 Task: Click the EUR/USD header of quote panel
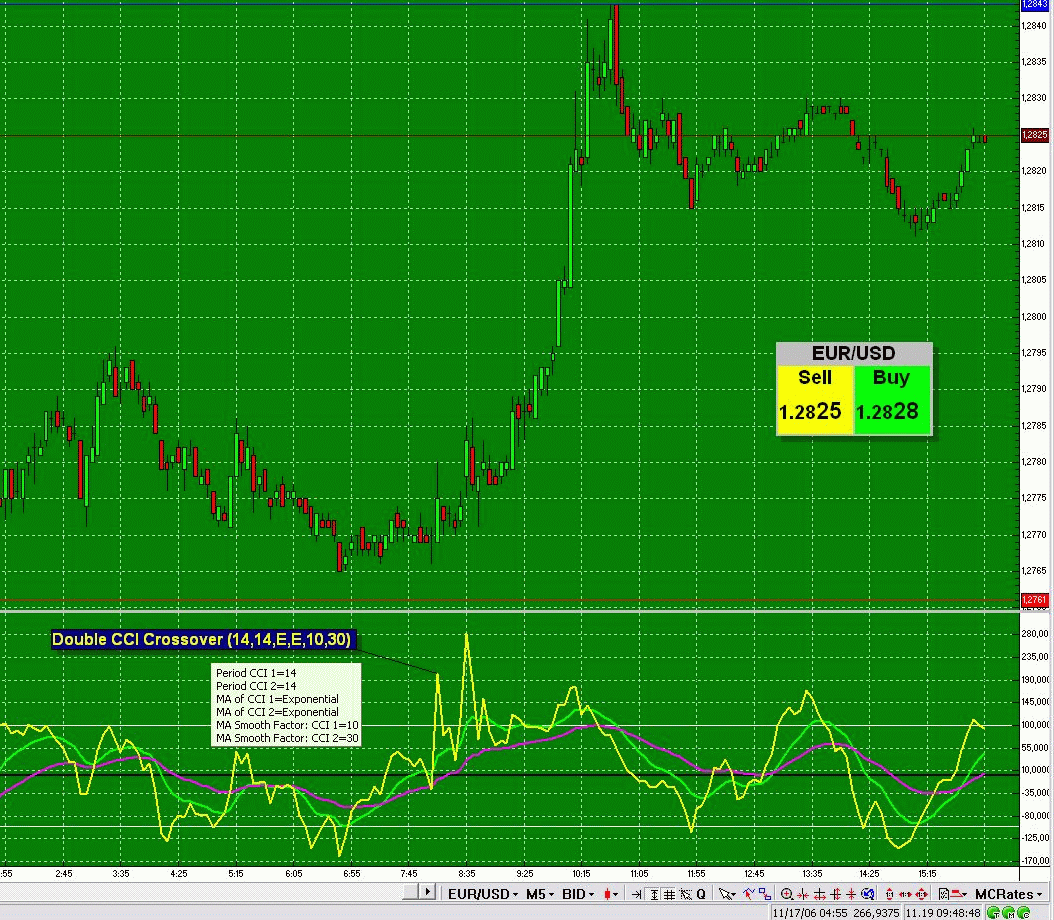point(854,353)
